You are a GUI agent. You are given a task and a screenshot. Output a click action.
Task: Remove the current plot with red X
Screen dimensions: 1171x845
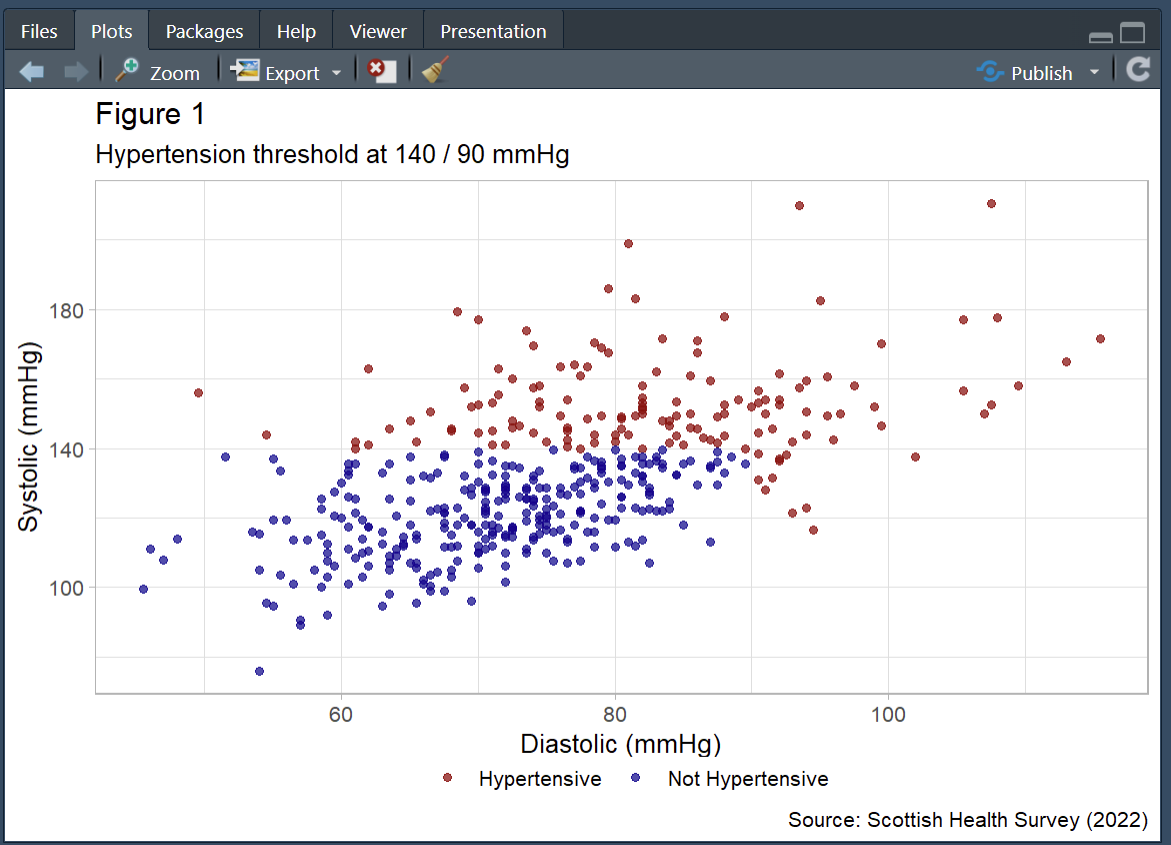380,71
